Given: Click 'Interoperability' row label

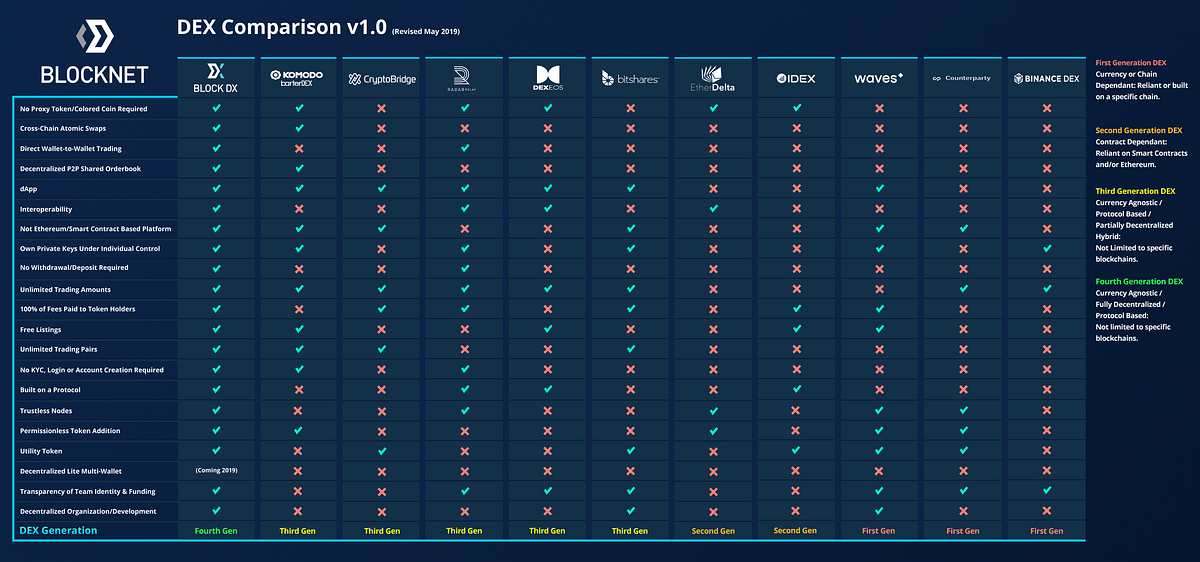Looking at the screenshot, I should (x=45, y=209).
